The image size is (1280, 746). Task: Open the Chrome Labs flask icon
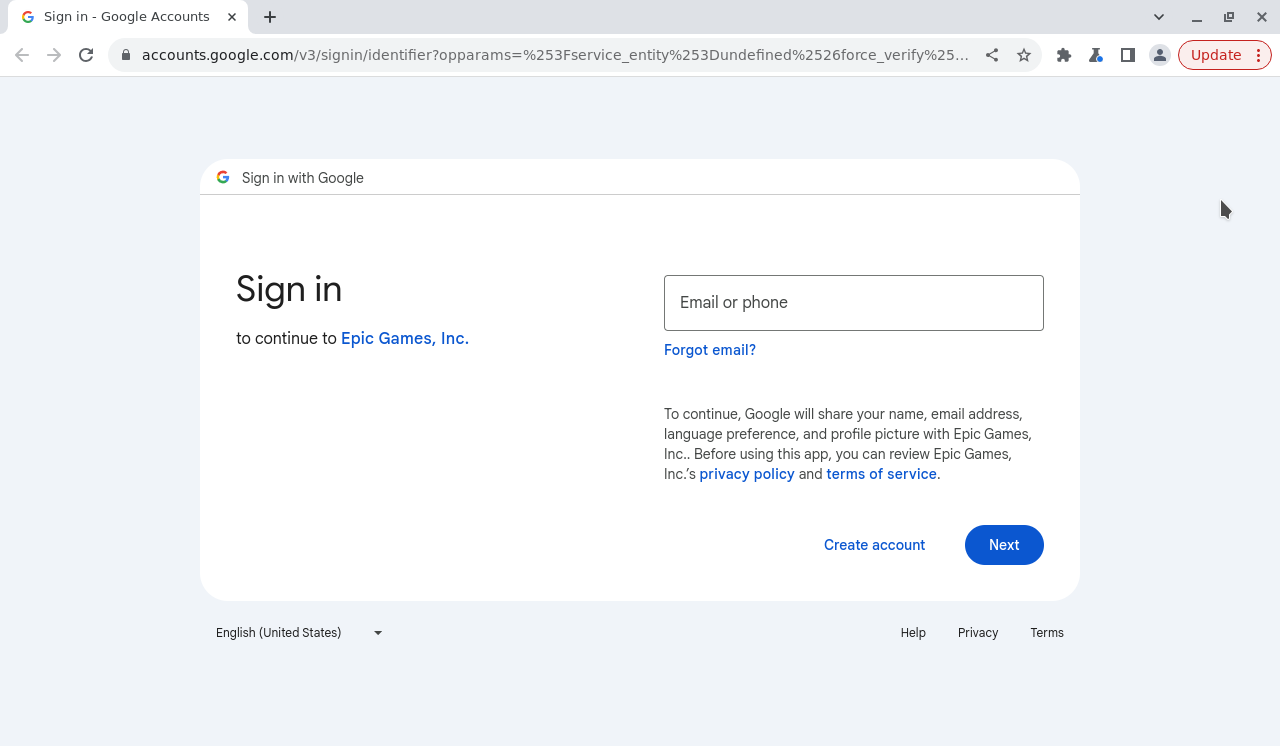point(1096,55)
